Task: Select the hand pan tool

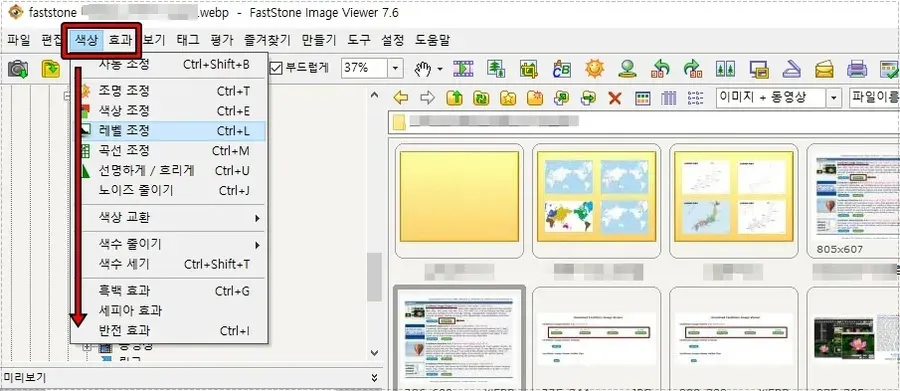Action: click(x=423, y=69)
